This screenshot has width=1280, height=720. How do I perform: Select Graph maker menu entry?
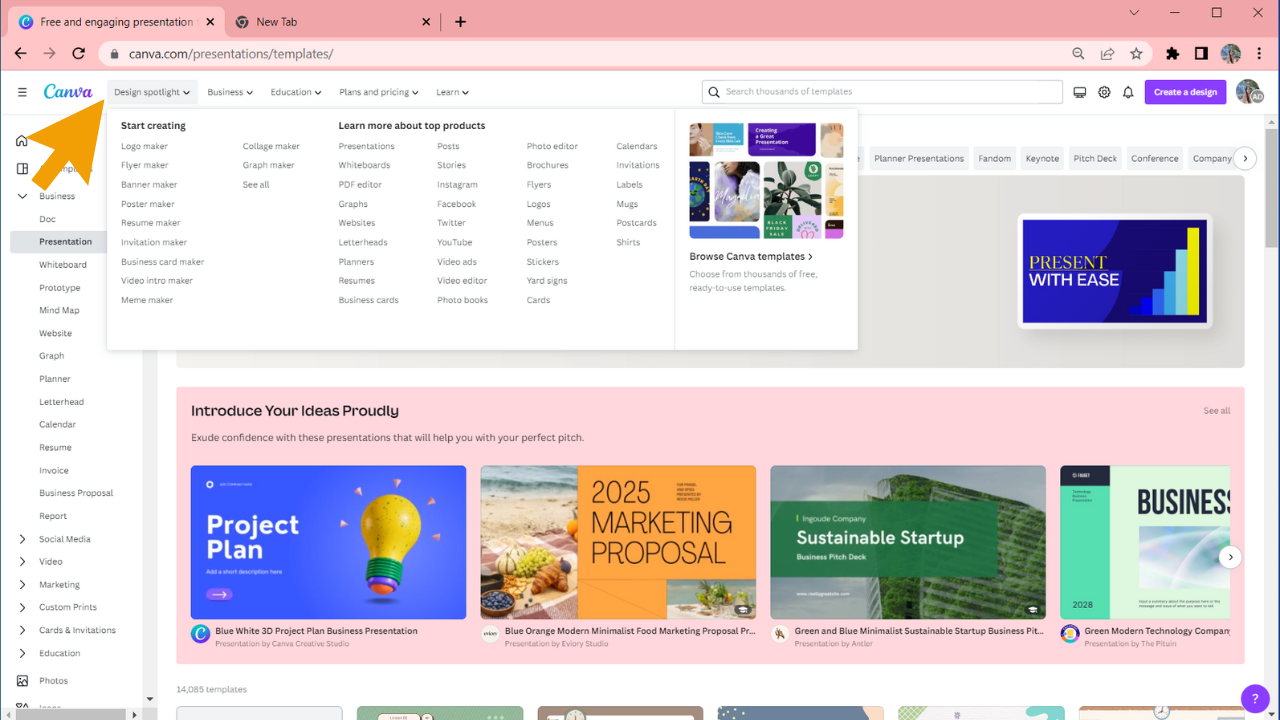click(x=268, y=165)
